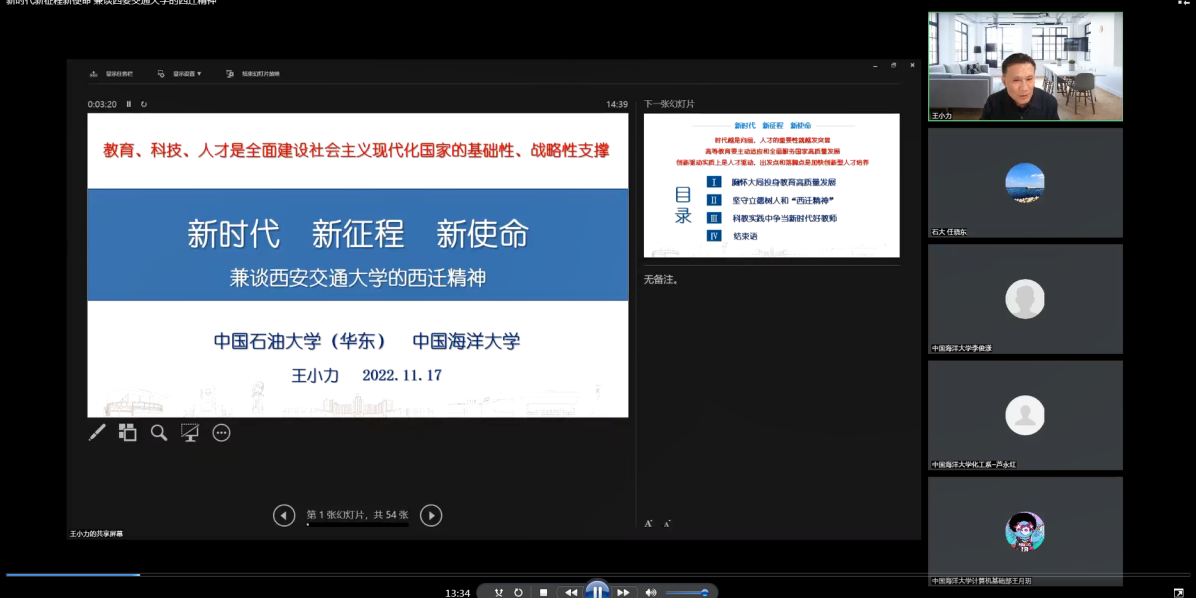Click the next slide preview thumbnail
1196x598 pixels.
[x=771, y=184]
